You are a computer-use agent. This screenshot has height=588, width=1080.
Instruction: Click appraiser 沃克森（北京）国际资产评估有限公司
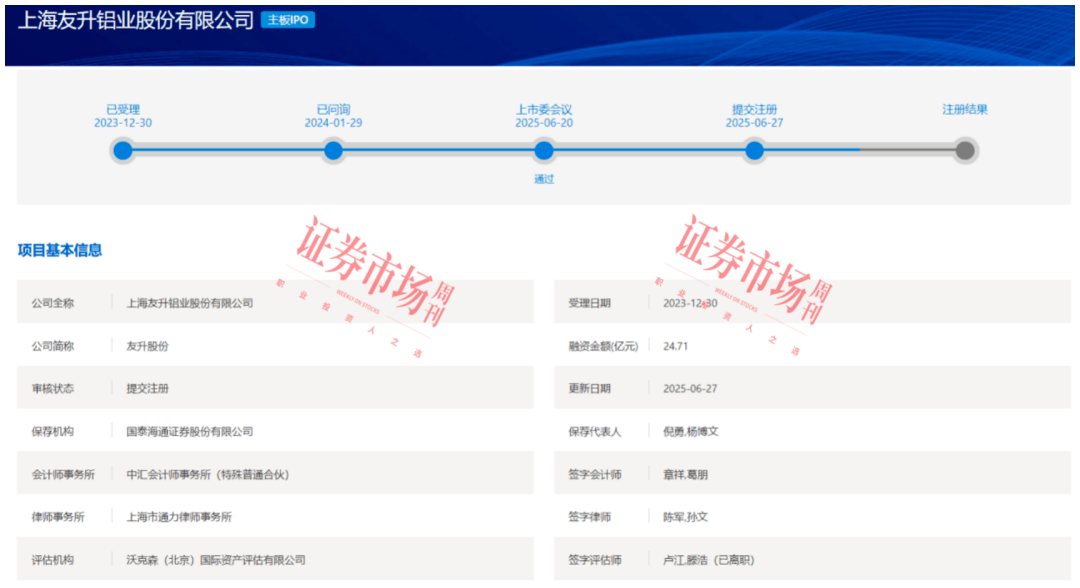(x=216, y=560)
